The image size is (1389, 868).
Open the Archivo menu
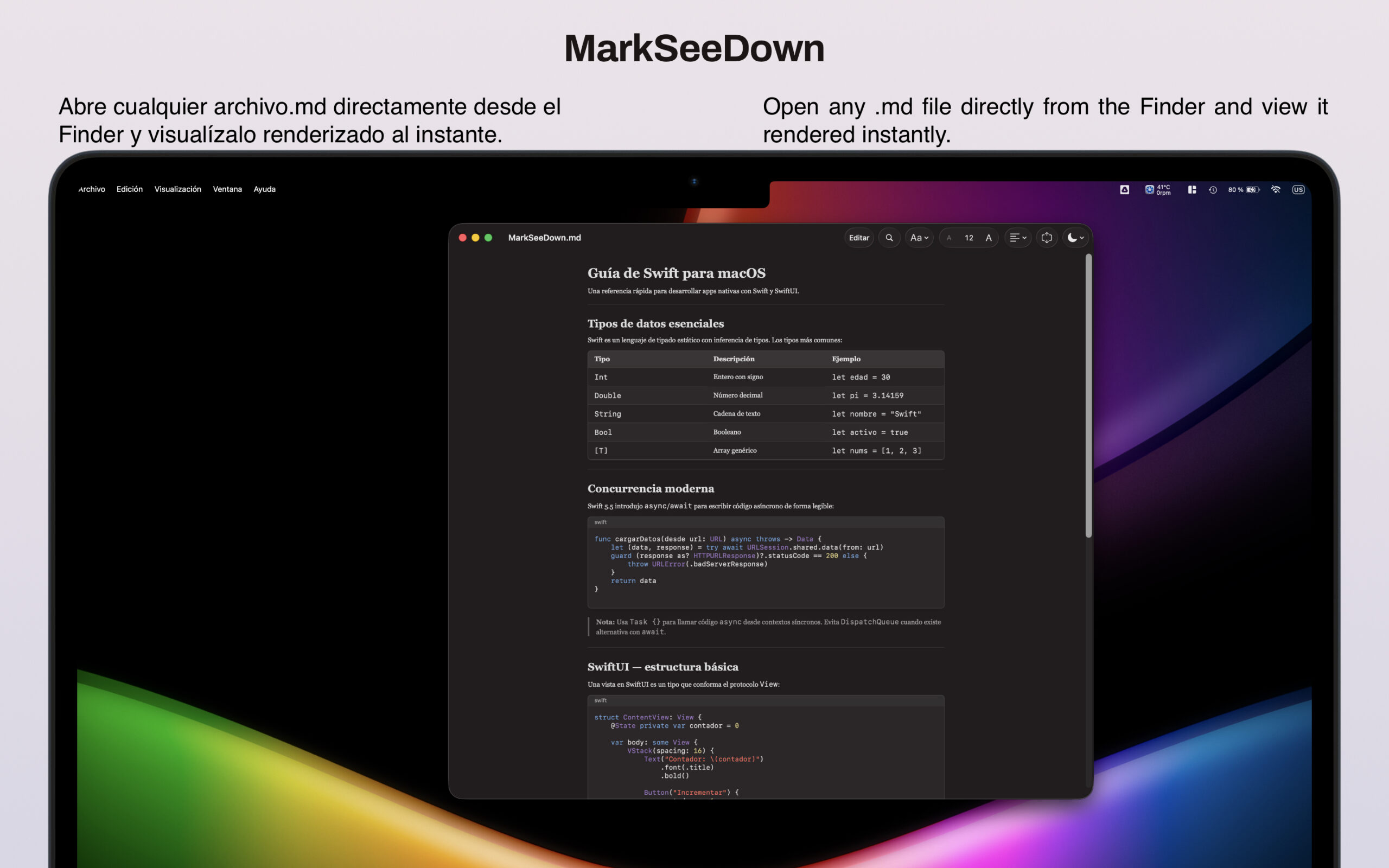(x=92, y=189)
